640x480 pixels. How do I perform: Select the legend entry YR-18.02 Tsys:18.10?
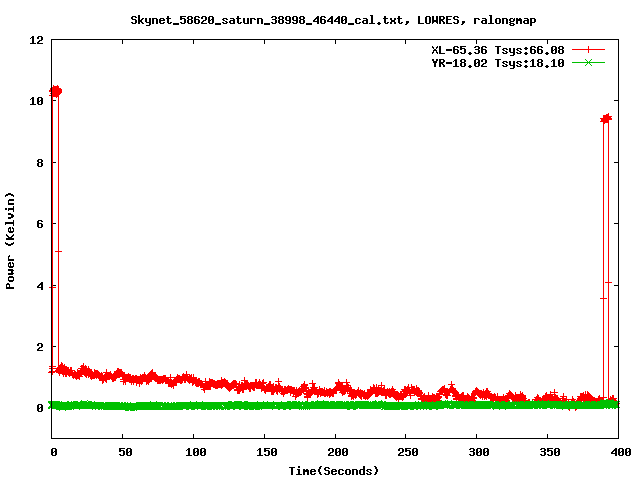(x=498, y=63)
